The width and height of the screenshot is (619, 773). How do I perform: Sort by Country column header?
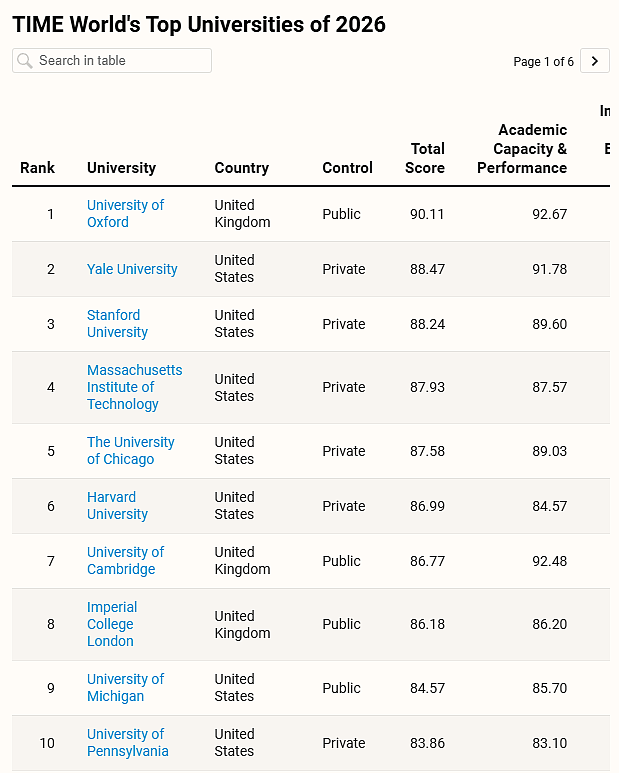pyautogui.click(x=241, y=168)
